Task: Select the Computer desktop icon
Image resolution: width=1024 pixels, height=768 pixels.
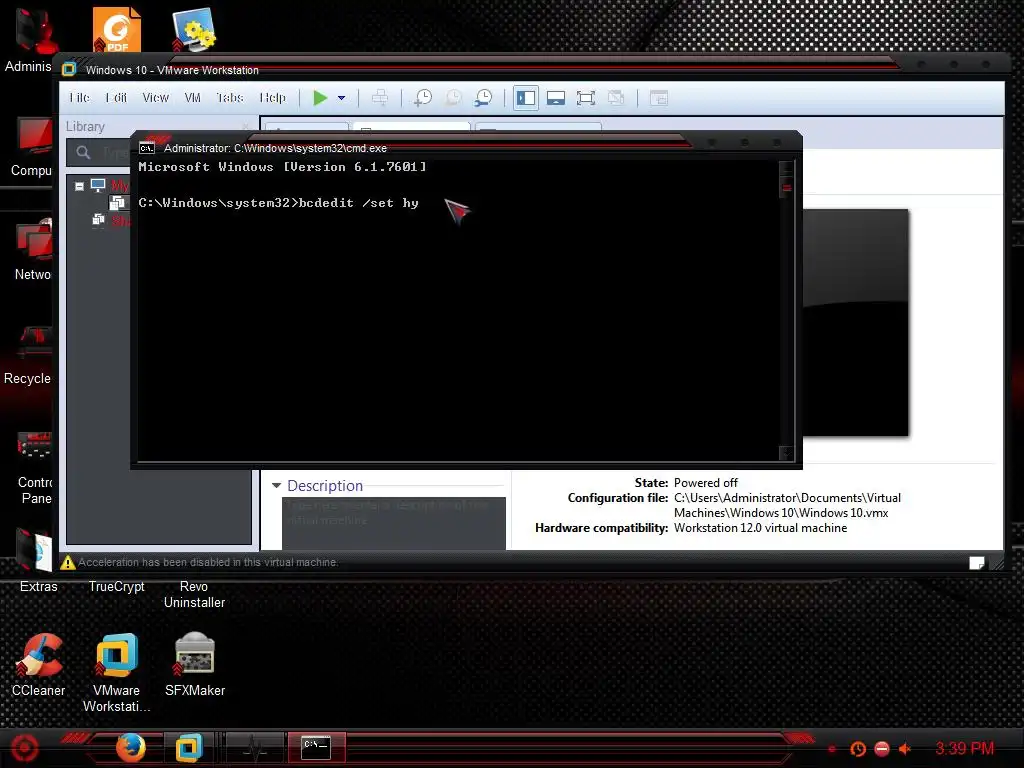Action: (x=31, y=147)
